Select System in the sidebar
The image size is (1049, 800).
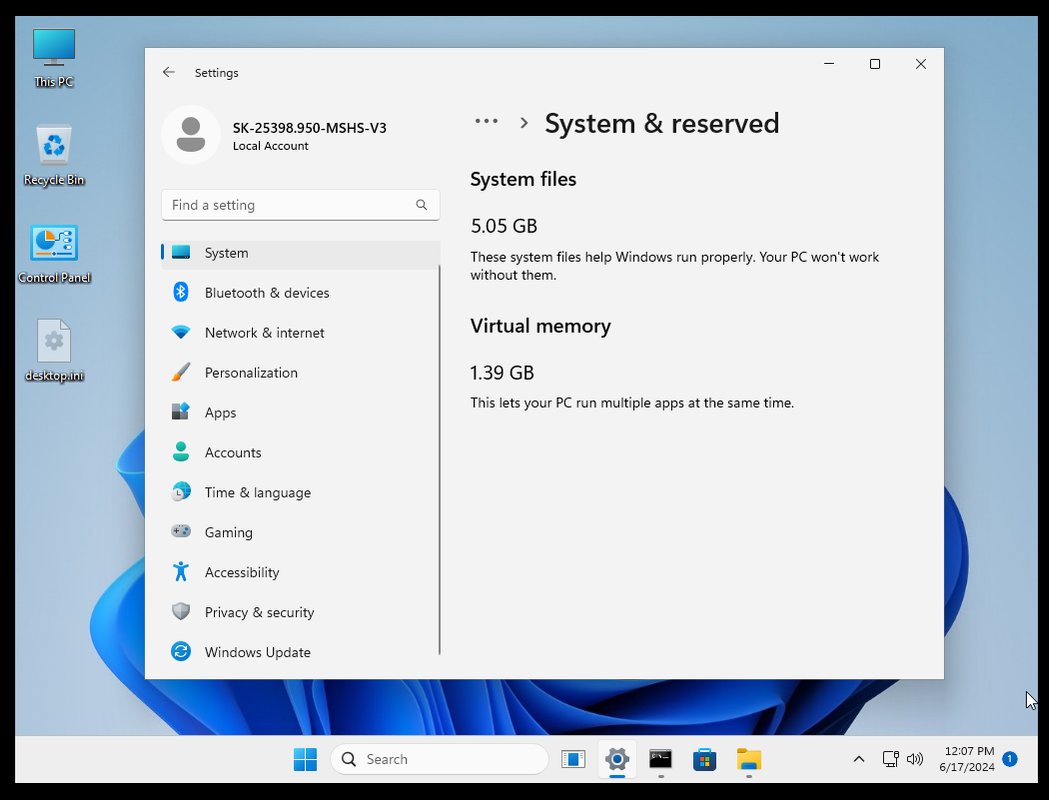click(300, 253)
